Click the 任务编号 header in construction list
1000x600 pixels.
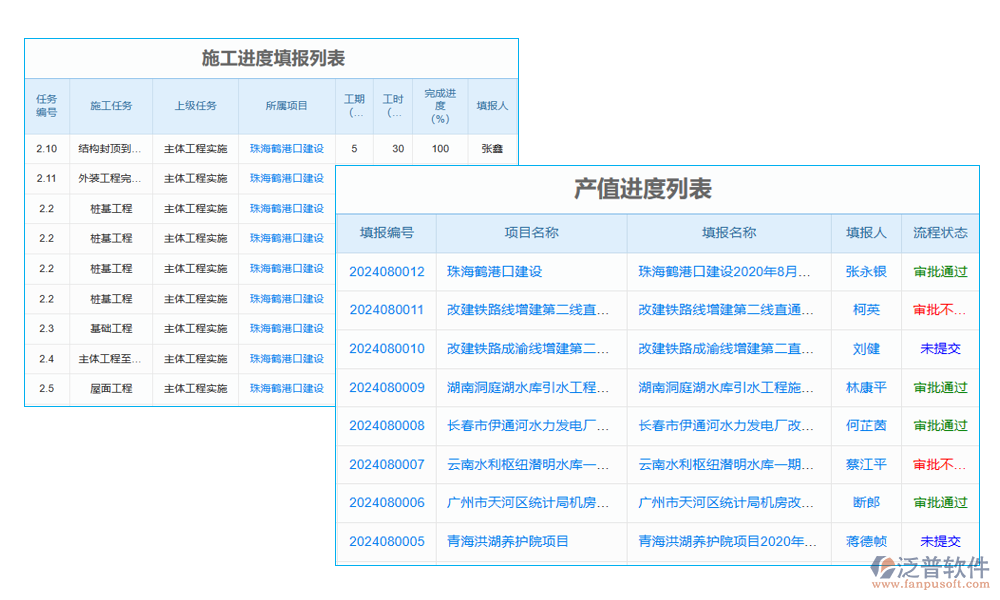(47, 106)
